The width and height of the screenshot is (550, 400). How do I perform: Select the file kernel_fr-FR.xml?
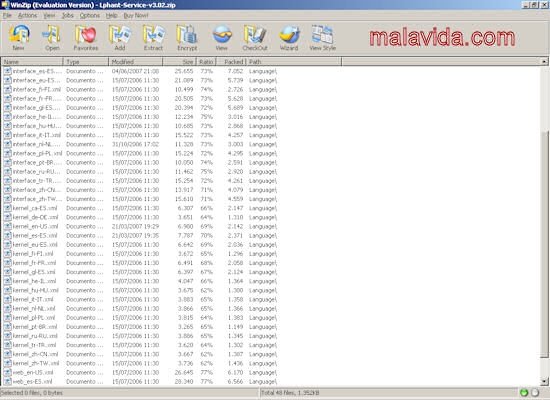click(x=34, y=263)
